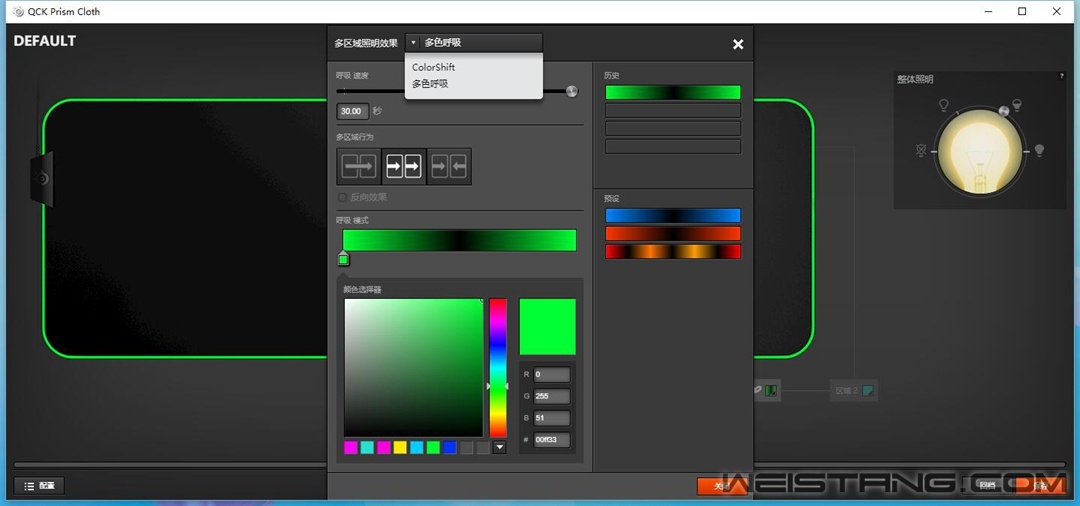Click the orange 关闭 button
The width and height of the screenshot is (1080, 506).
(x=722, y=486)
